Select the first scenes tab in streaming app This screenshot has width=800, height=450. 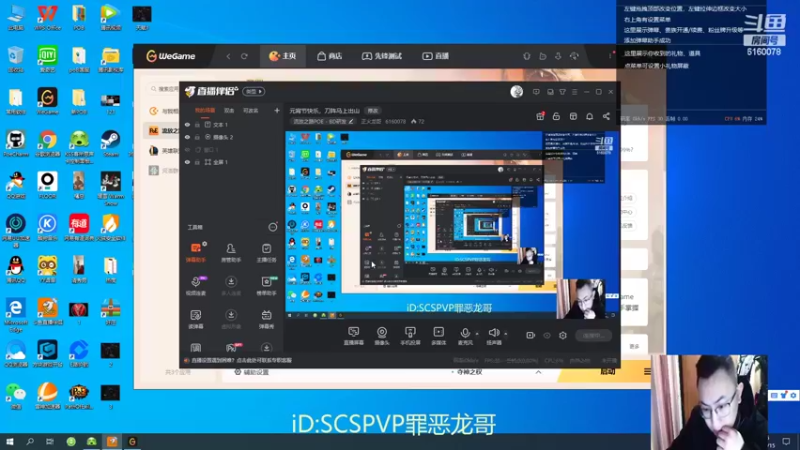point(205,110)
